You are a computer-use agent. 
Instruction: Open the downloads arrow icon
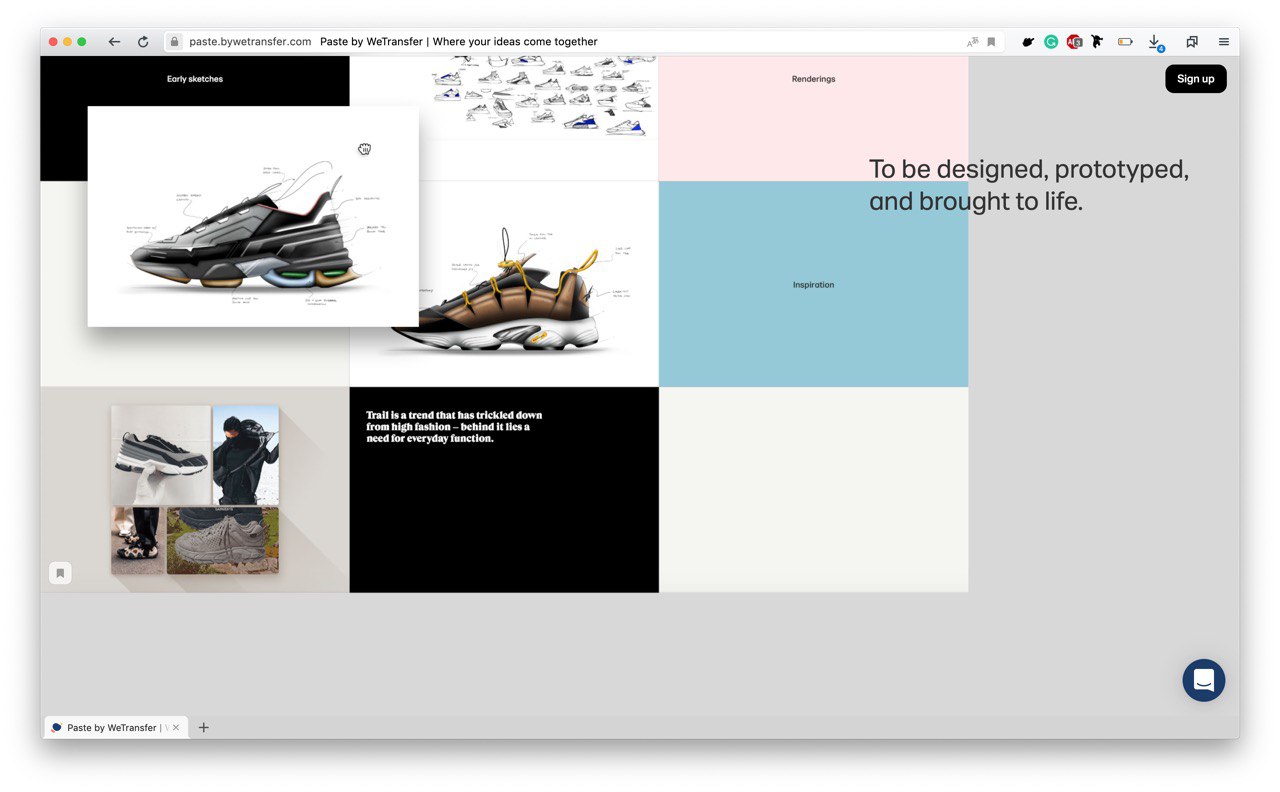[x=1154, y=42]
